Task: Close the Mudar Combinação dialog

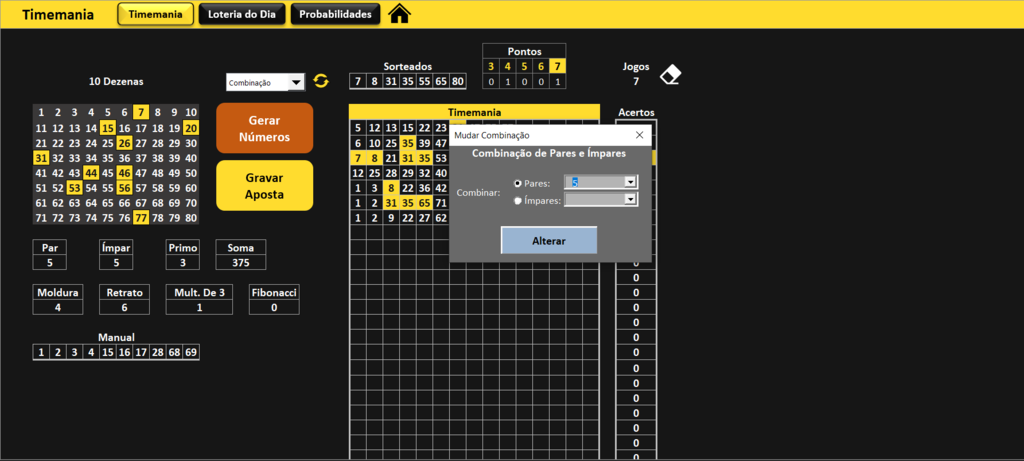Action: tap(639, 135)
